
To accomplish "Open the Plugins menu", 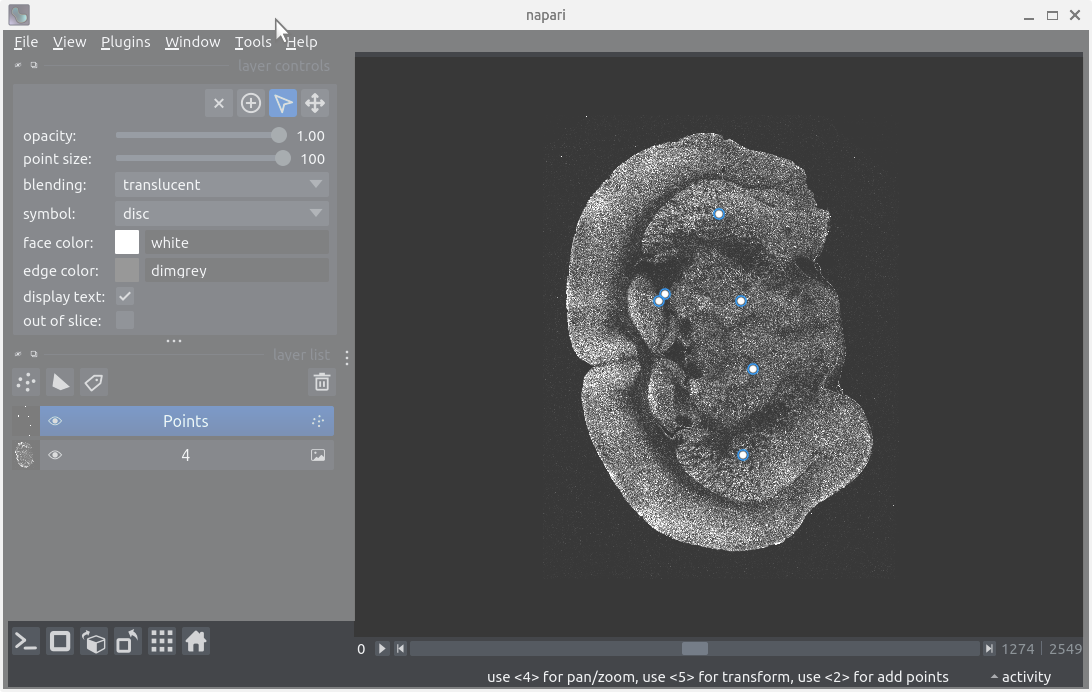I will [125, 42].
